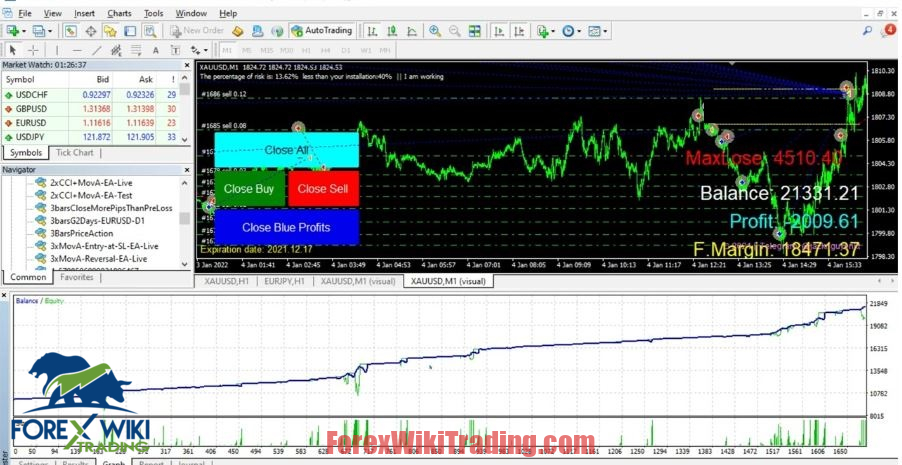Screen dimensions: 902x465
Task: Switch timeframe to M1
Action: 227,50
